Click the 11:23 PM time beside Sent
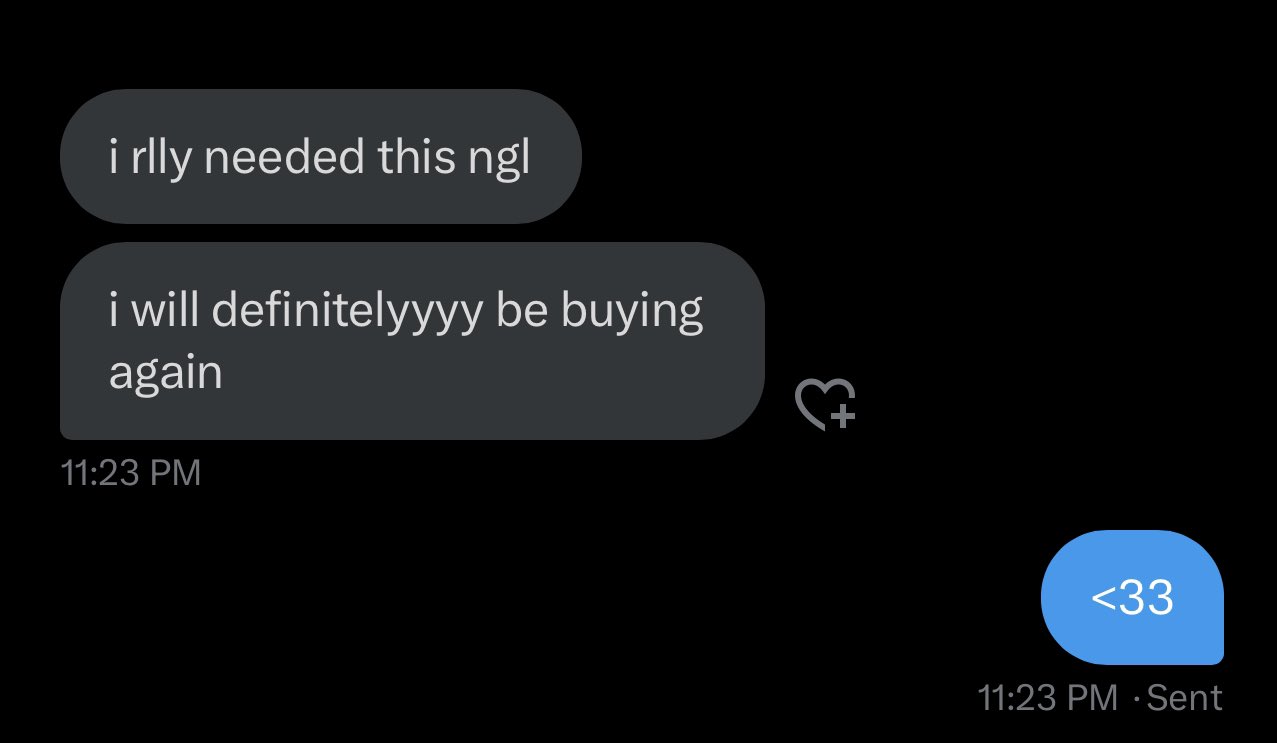 pos(1047,697)
